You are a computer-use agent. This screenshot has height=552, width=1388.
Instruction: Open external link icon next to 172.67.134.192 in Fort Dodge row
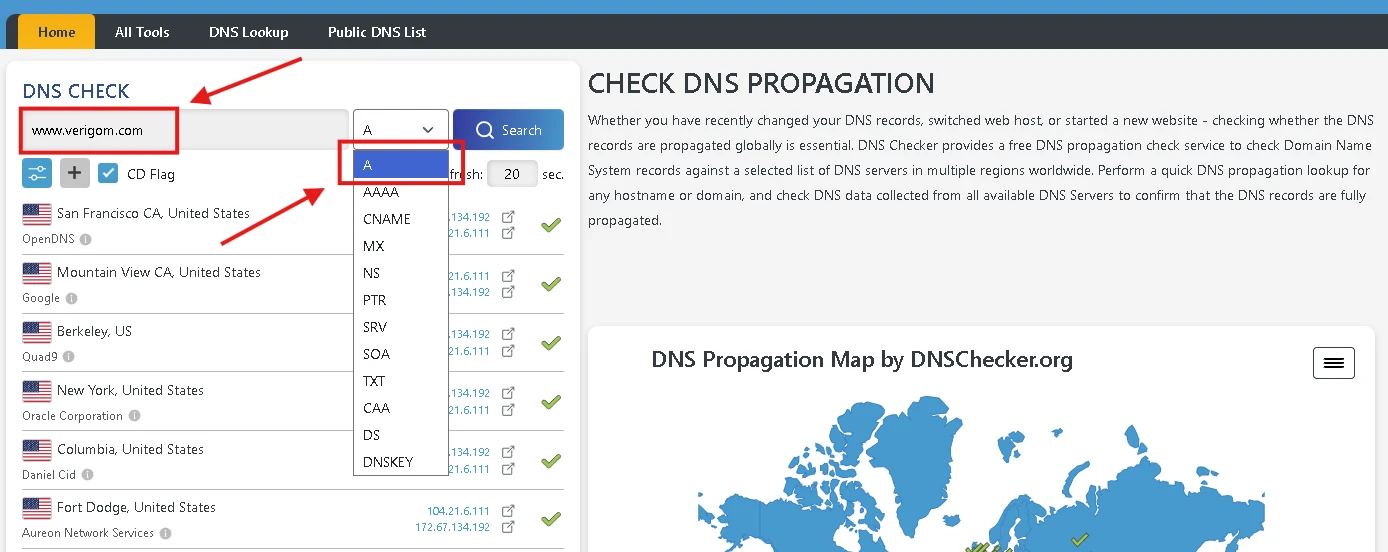[508, 527]
